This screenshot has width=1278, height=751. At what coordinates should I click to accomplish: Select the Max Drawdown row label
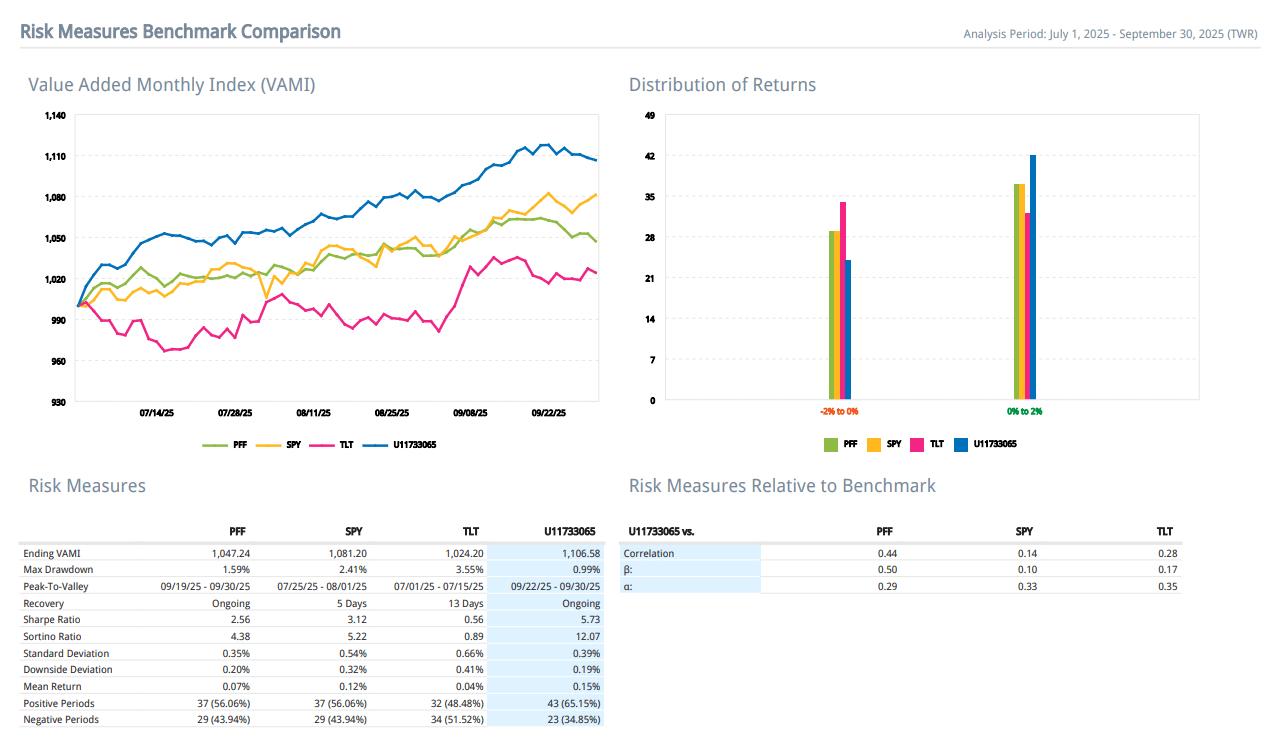click(x=57, y=569)
